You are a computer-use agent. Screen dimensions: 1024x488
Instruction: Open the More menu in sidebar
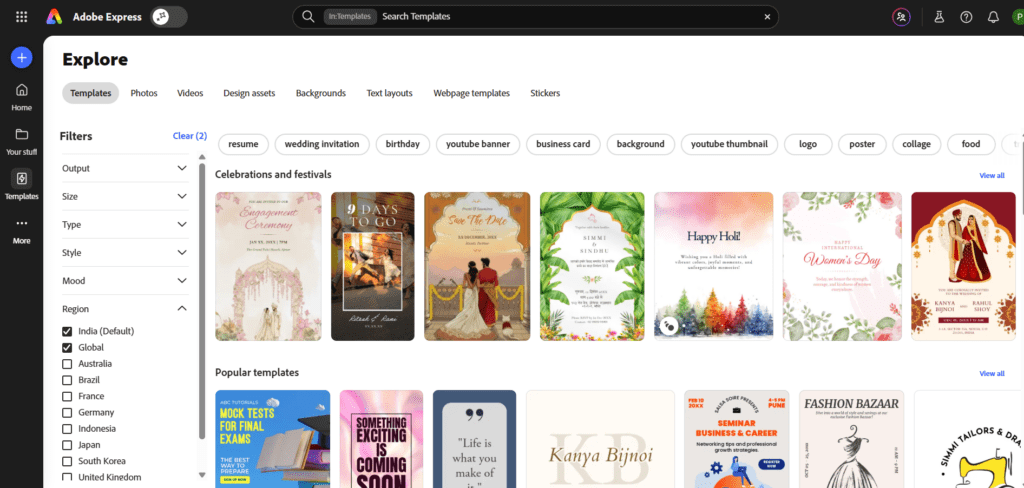tap(21, 230)
